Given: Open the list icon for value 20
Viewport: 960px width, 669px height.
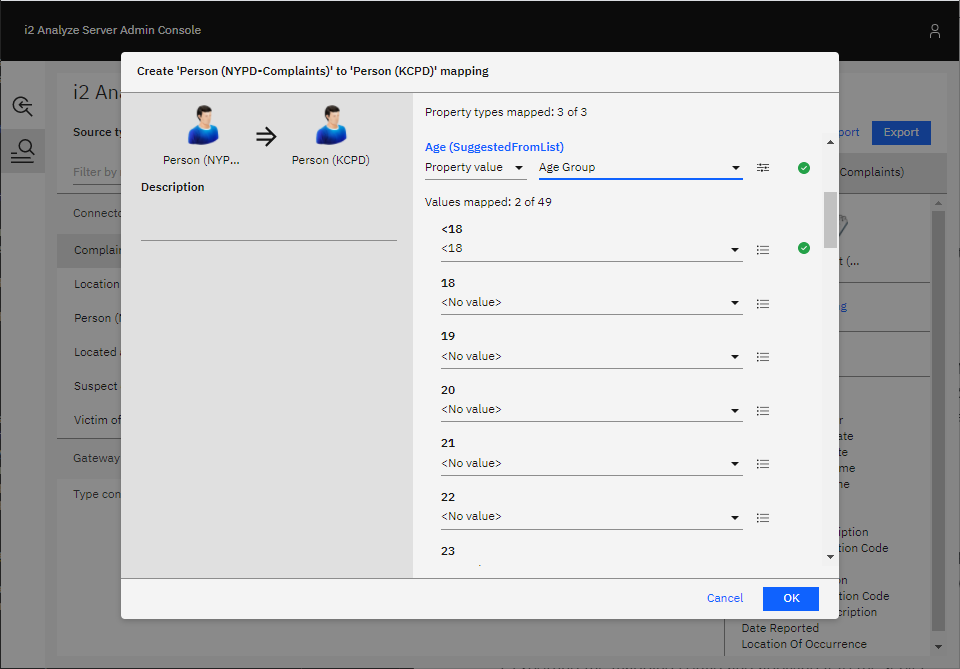Looking at the screenshot, I should coord(763,410).
